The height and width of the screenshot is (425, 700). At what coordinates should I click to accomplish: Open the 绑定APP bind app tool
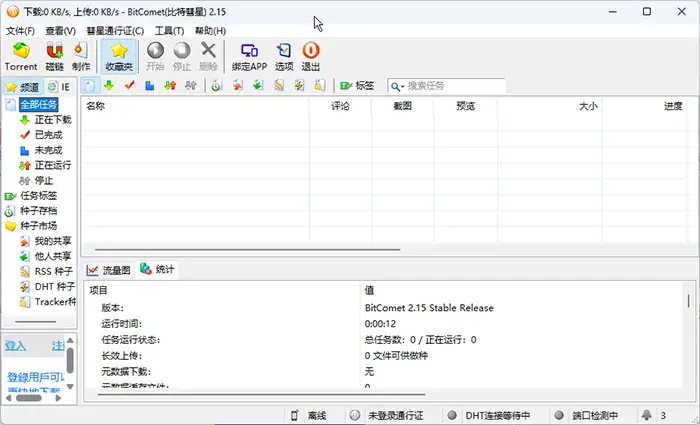click(249, 56)
